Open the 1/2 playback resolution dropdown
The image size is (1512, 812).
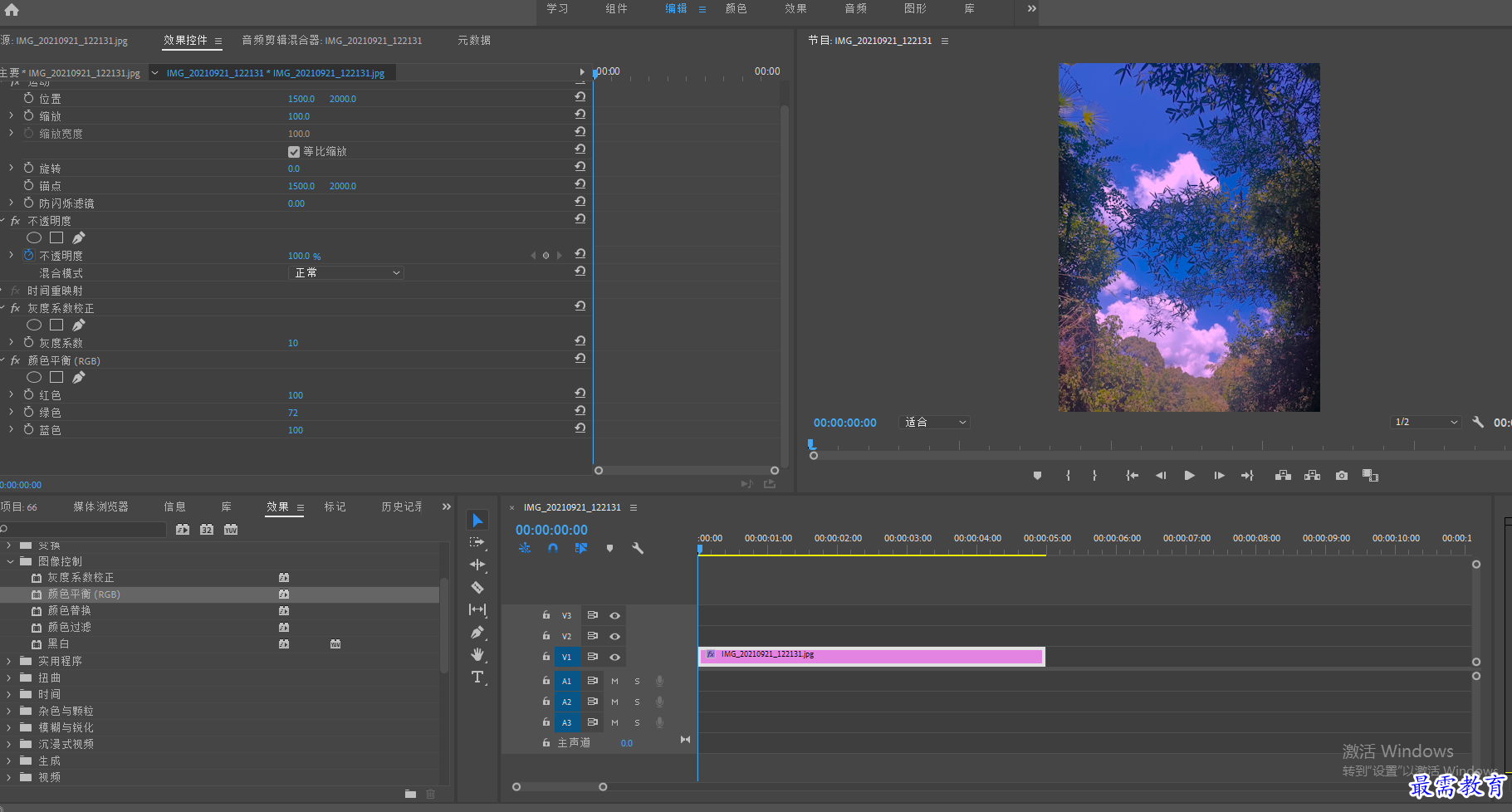tap(1426, 422)
